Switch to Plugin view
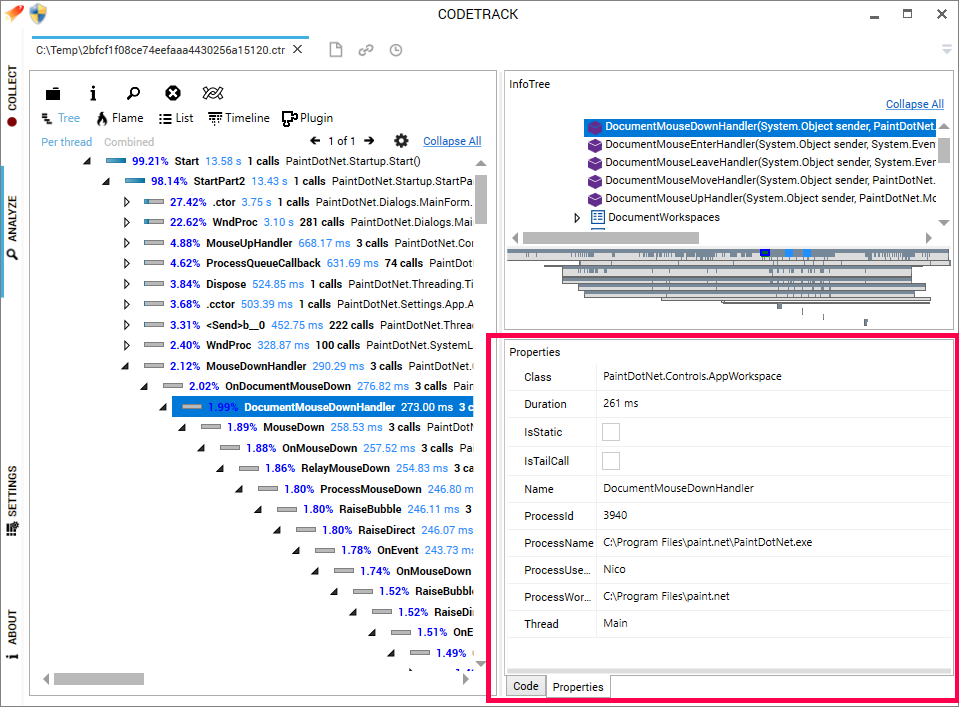 click(x=308, y=118)
